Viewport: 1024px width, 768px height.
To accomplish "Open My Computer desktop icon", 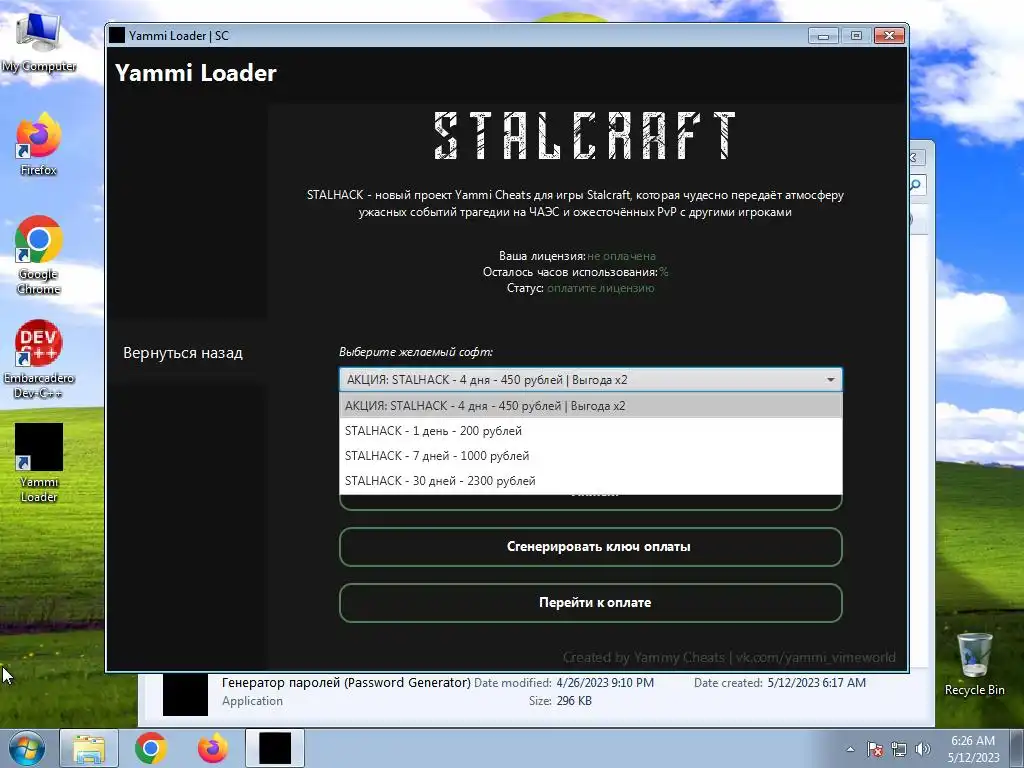I will pos(39,39).
